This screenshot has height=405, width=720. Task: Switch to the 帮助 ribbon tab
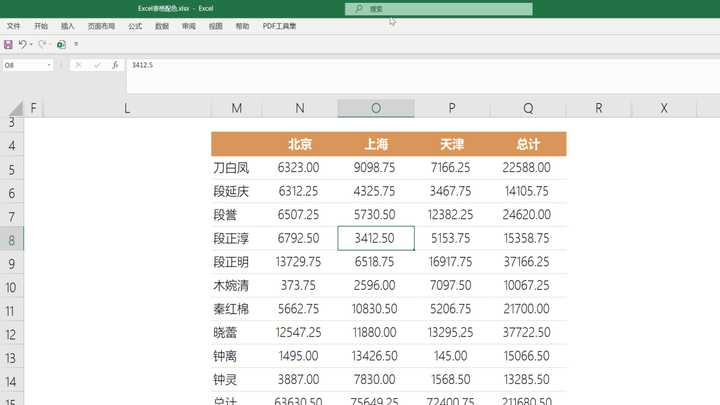click(x=242, y=26)
